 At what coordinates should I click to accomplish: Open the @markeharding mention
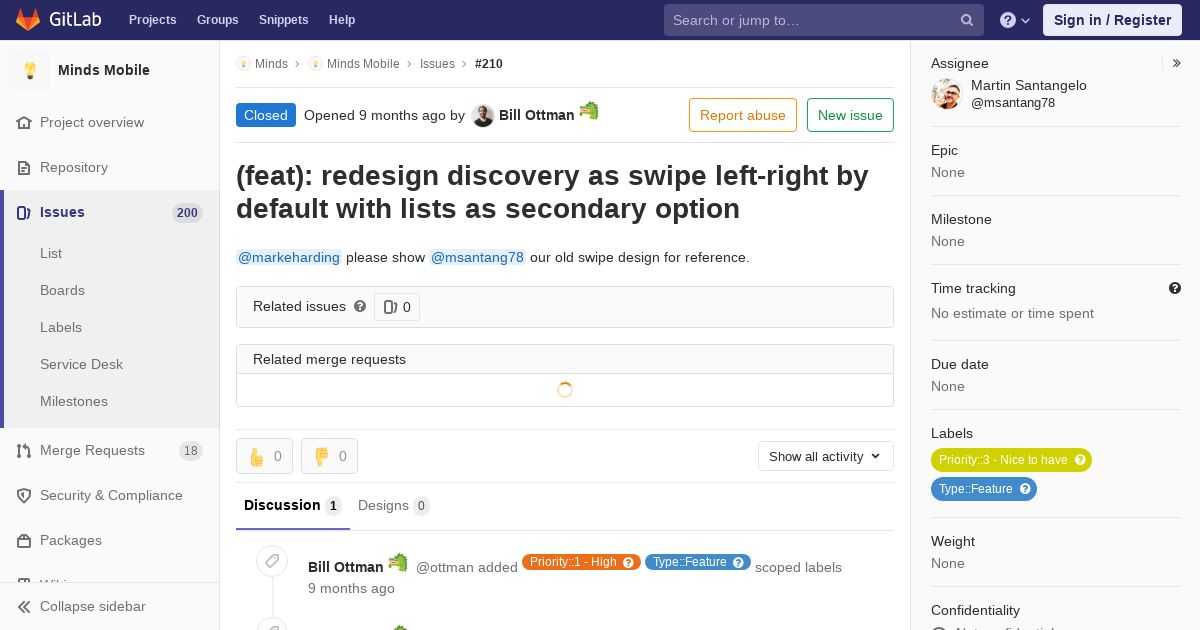pyautogui.click(x=289, y=257)
